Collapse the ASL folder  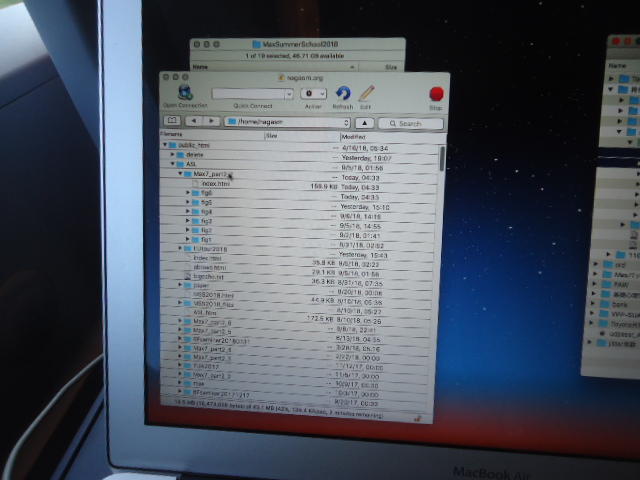[x=173, y=164]
